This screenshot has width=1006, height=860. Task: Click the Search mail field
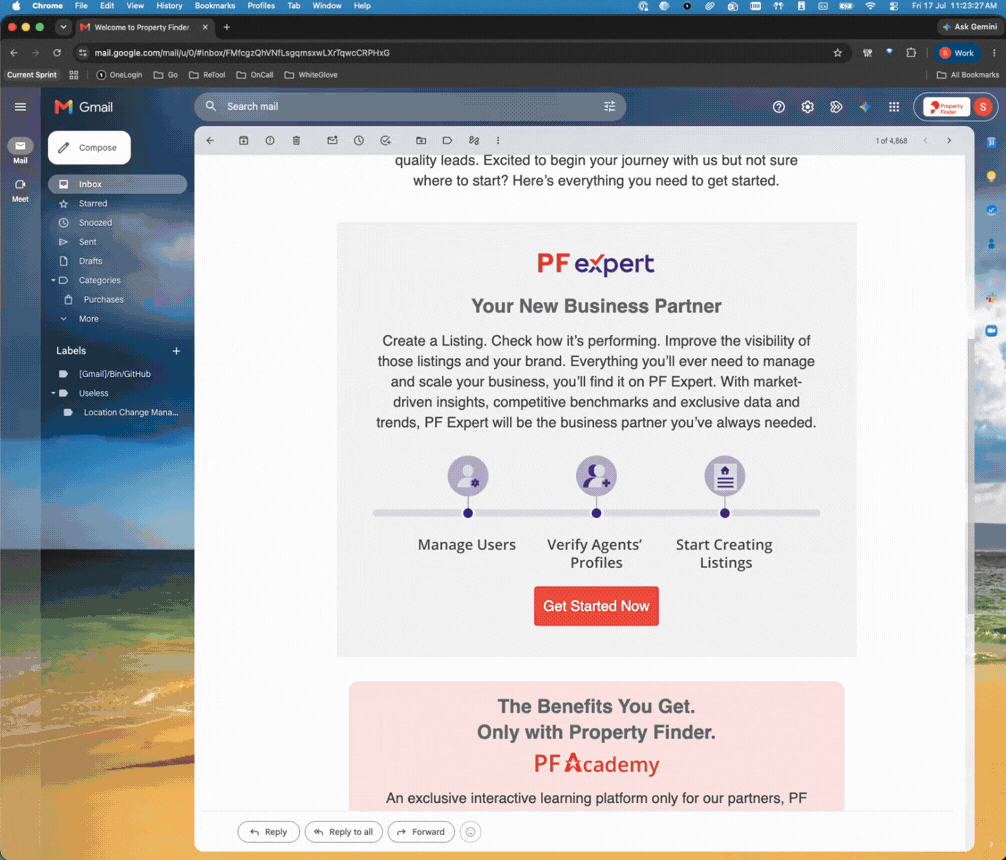(x=409, y=107)
